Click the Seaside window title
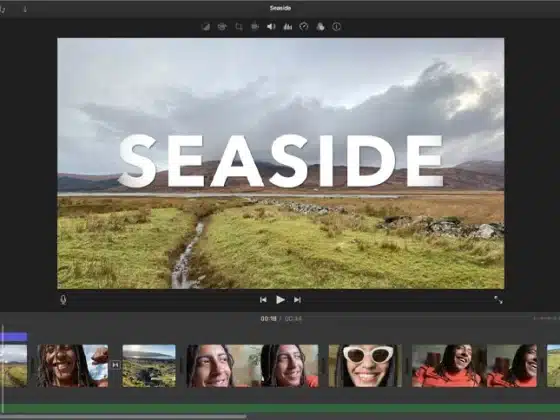Viewport: 560px width, 420px height. pyautogui.click(x=280, y=8)
